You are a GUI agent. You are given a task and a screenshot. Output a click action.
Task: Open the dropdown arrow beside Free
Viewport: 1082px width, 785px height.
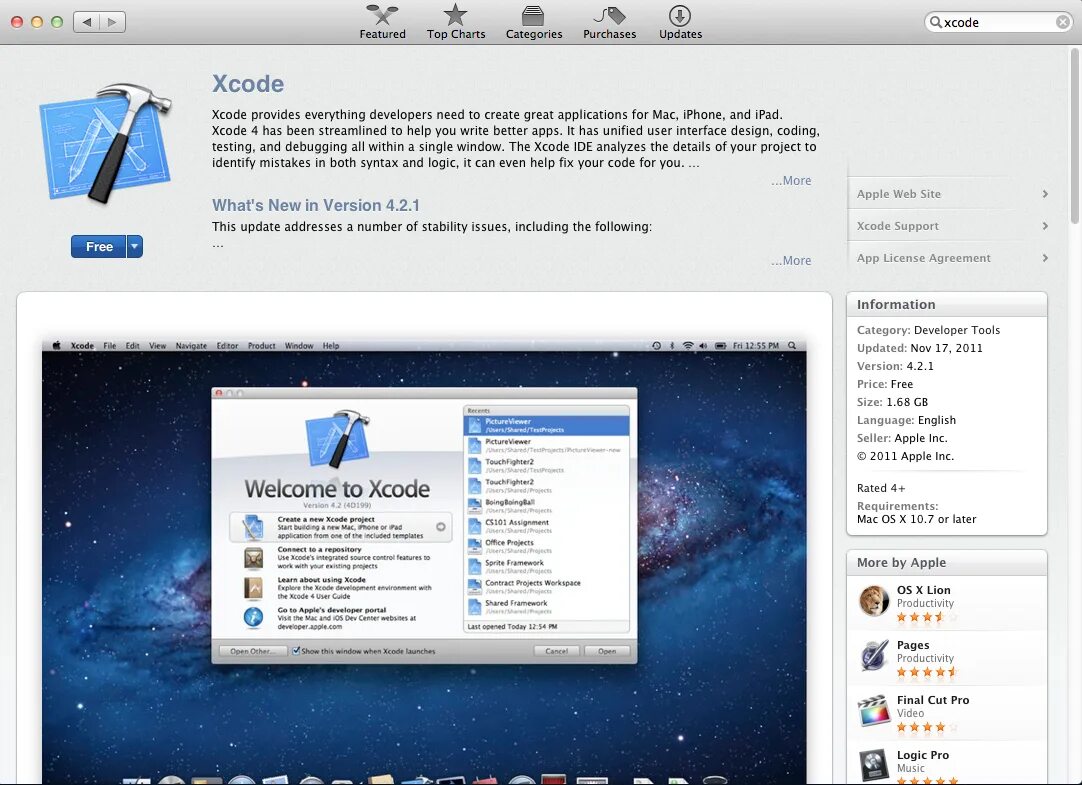point(135,246)
